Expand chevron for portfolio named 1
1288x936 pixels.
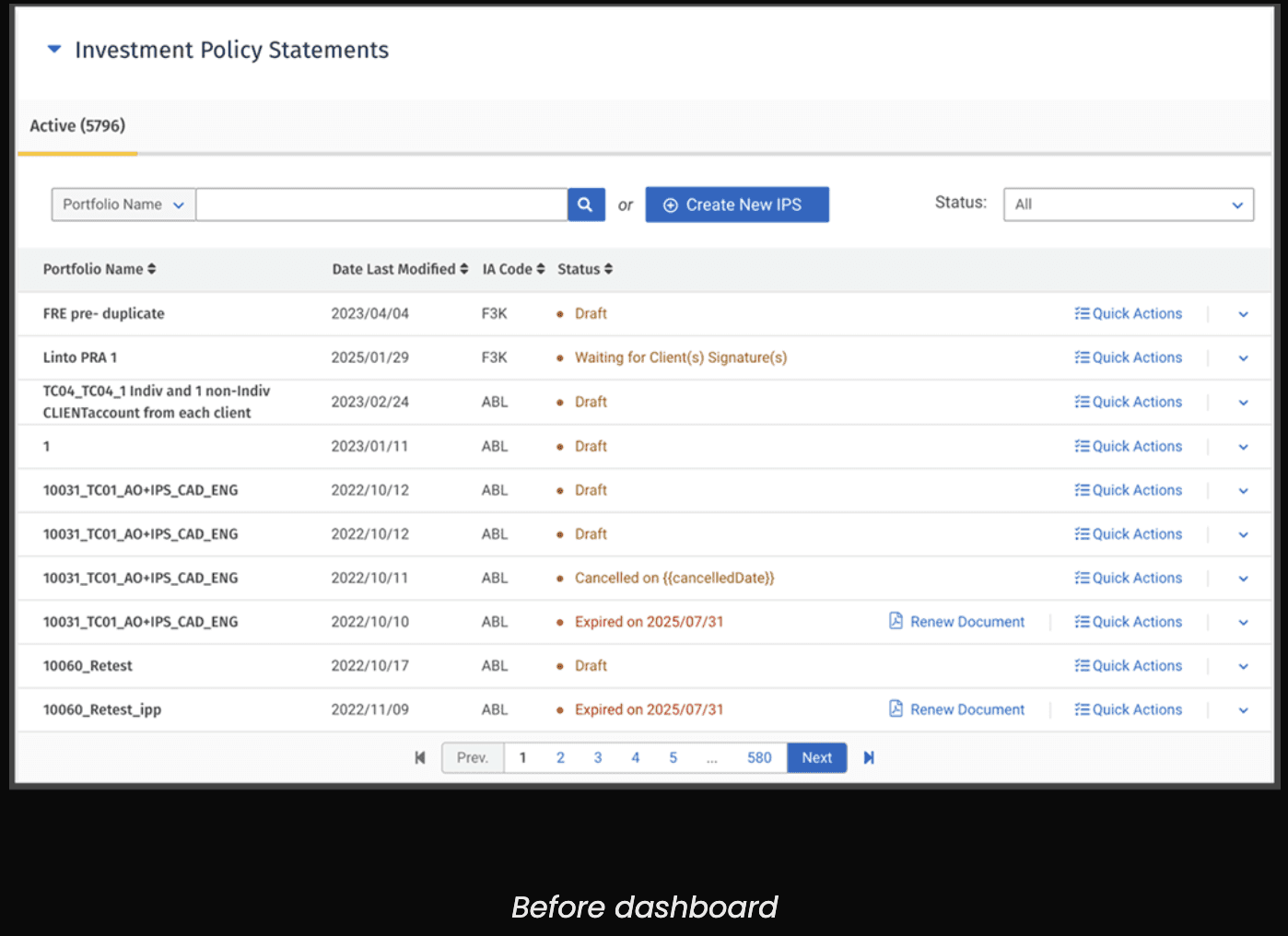point(1243,447)
